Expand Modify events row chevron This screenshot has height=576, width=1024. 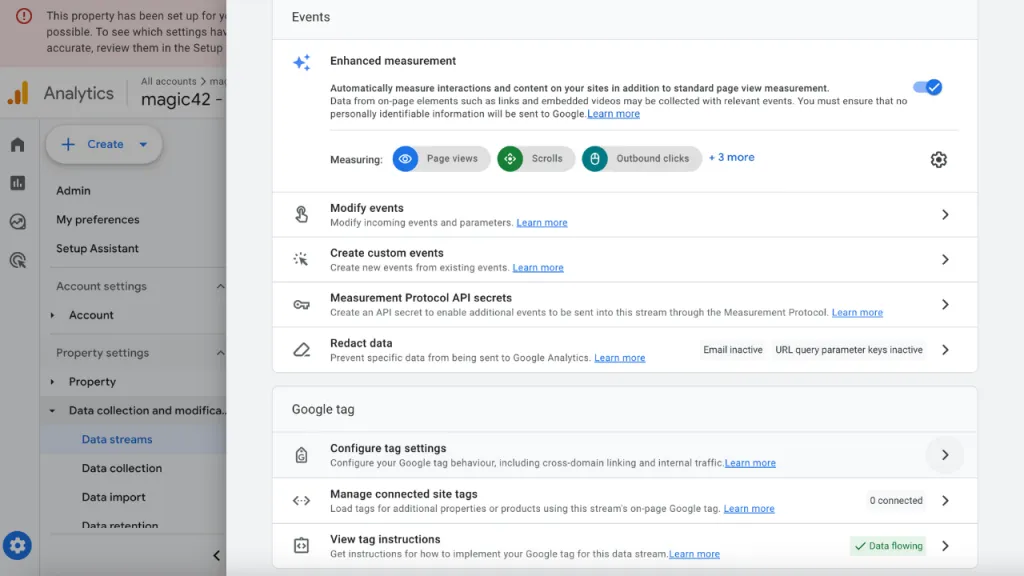(x=945, y=215)
